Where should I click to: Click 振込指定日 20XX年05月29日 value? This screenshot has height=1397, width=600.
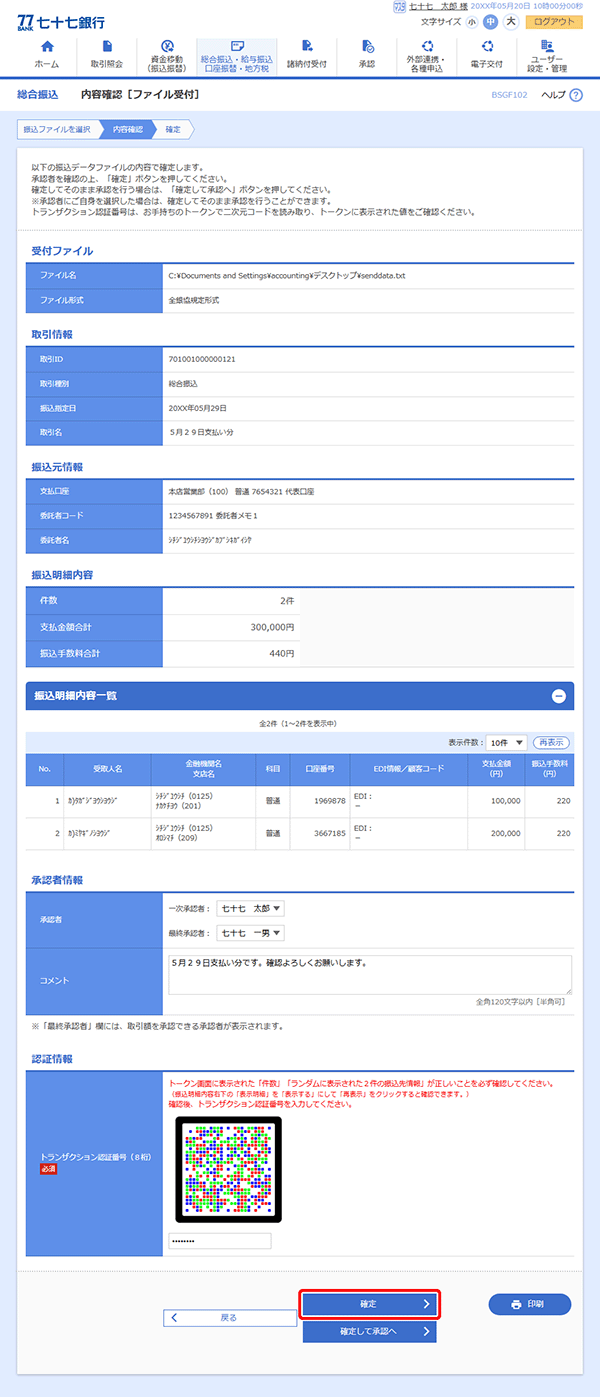[x=198, y=407]
